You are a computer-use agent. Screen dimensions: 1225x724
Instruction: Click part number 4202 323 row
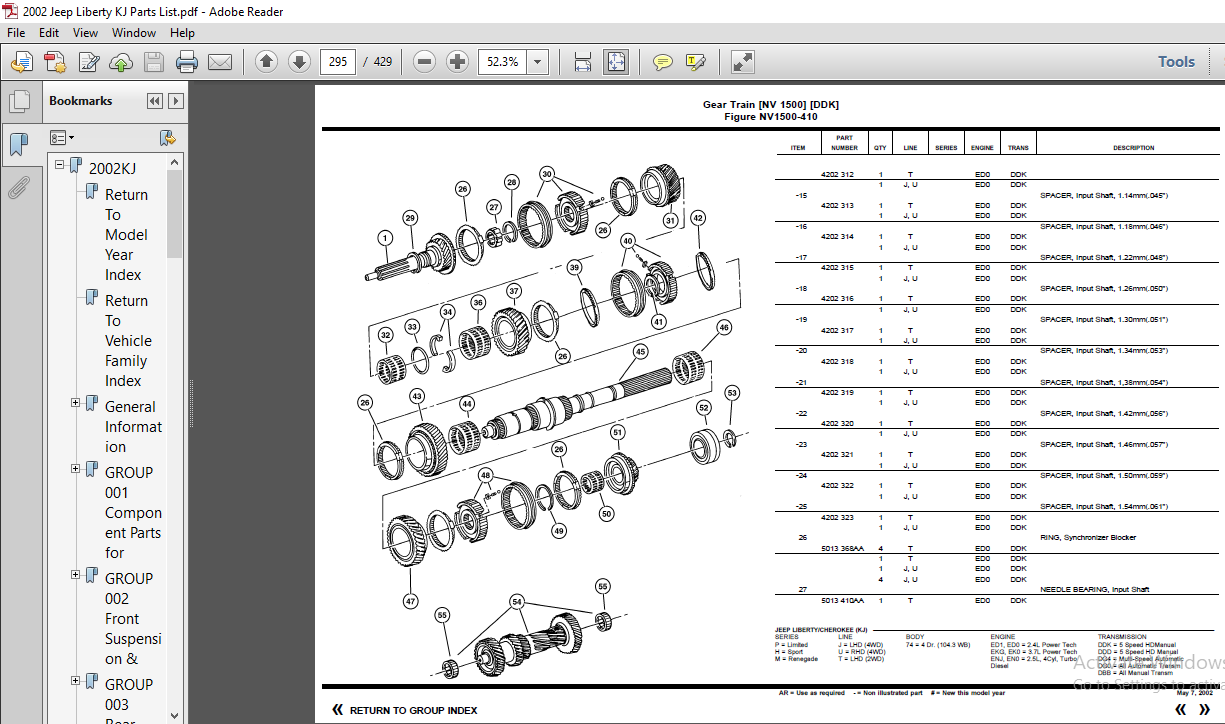(x=837, y=517)
